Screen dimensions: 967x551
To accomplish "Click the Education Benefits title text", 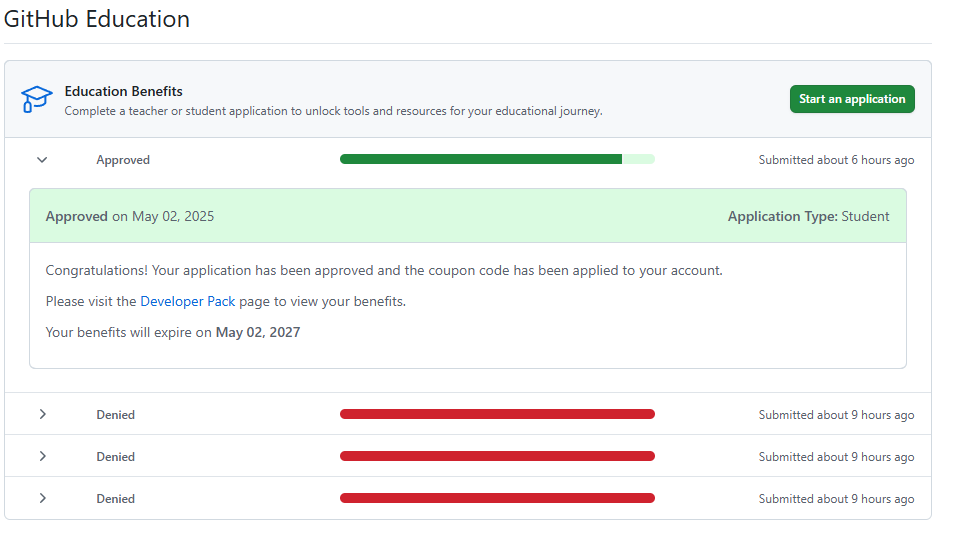I will pyautogui.click(x=123, y=91).
